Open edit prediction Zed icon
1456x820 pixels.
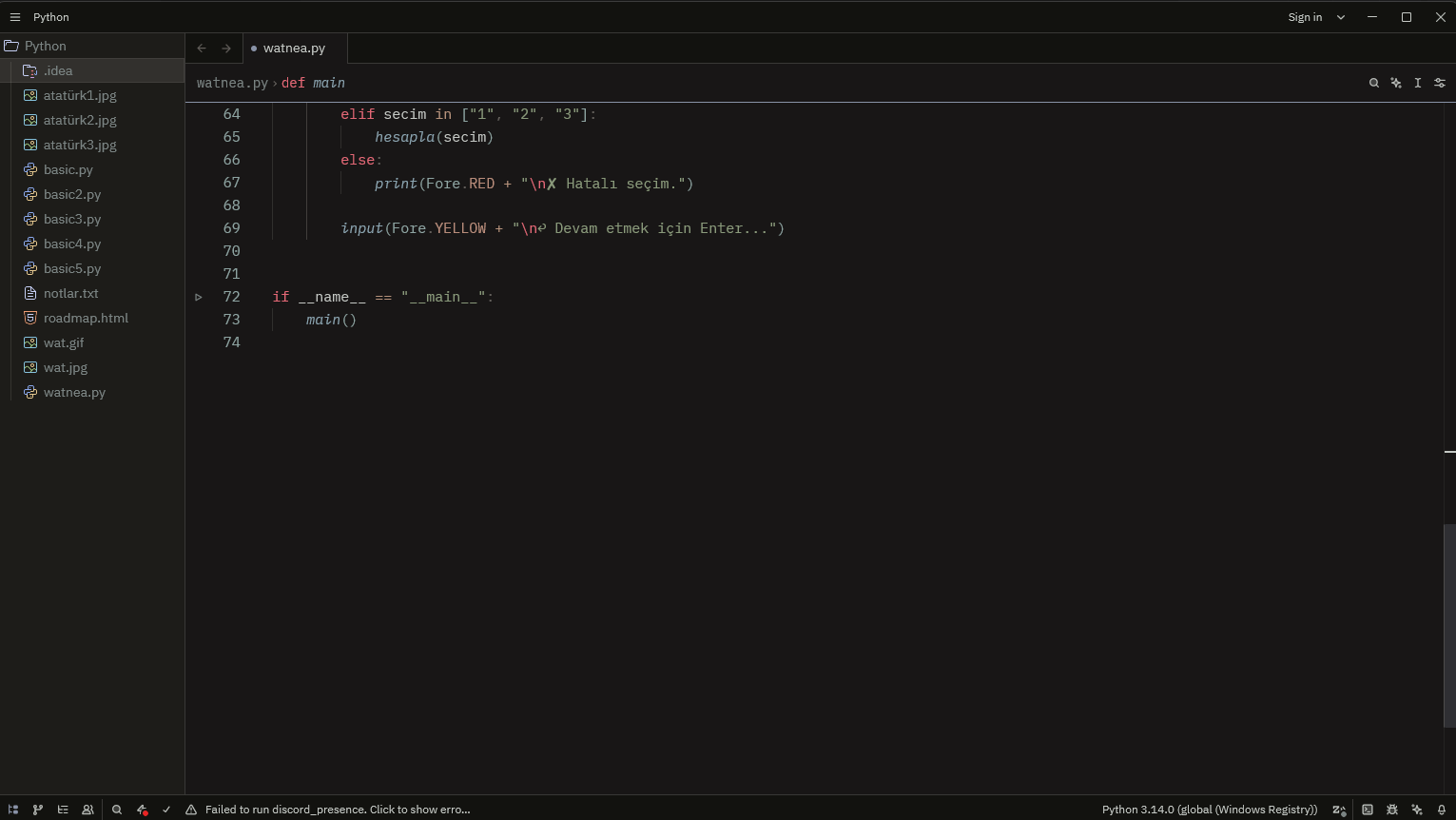coord(1339,810)
